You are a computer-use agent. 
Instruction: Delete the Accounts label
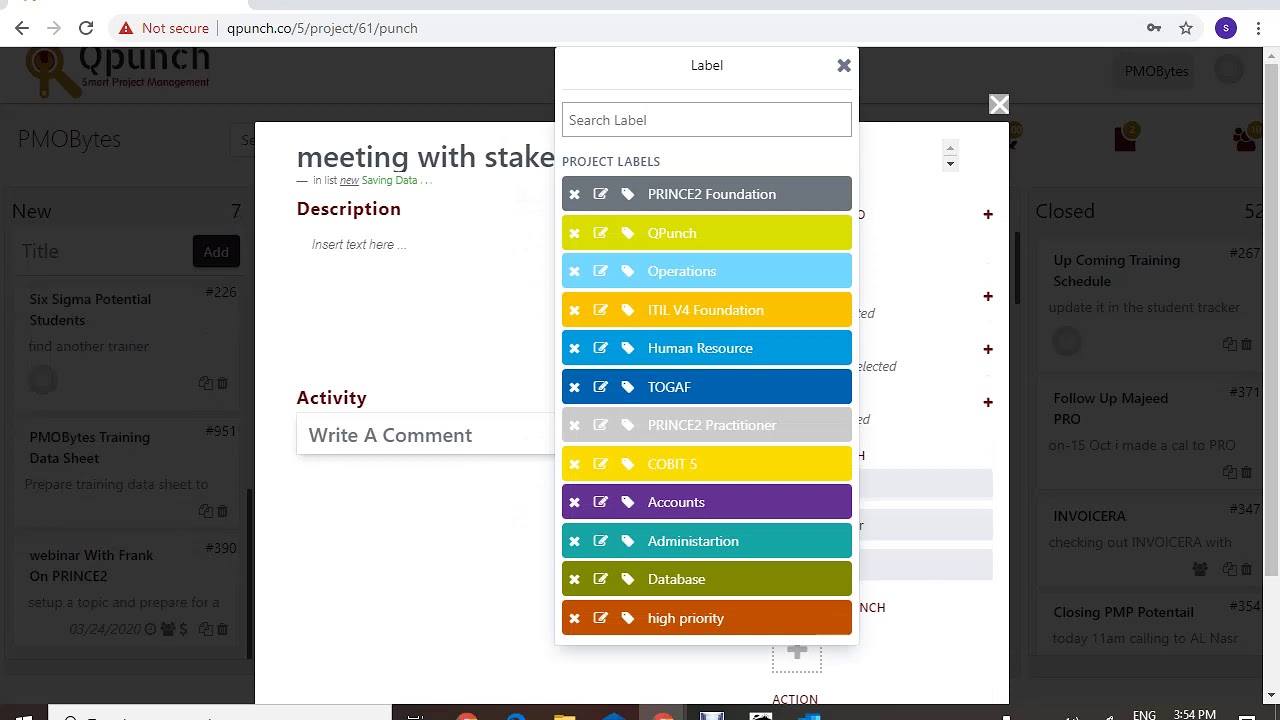pos(574,503)
